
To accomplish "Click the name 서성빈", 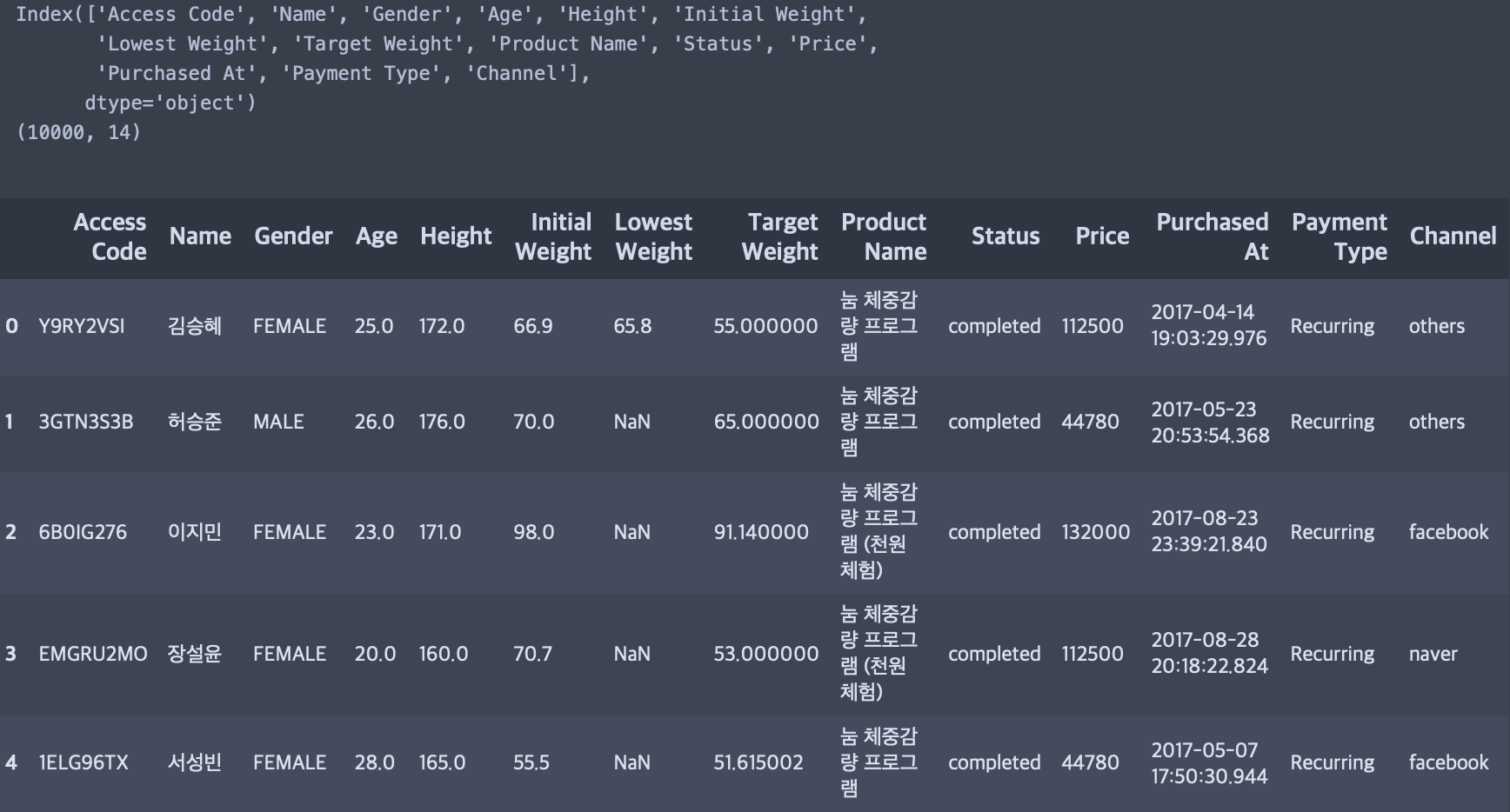I will tap(195, 762).
